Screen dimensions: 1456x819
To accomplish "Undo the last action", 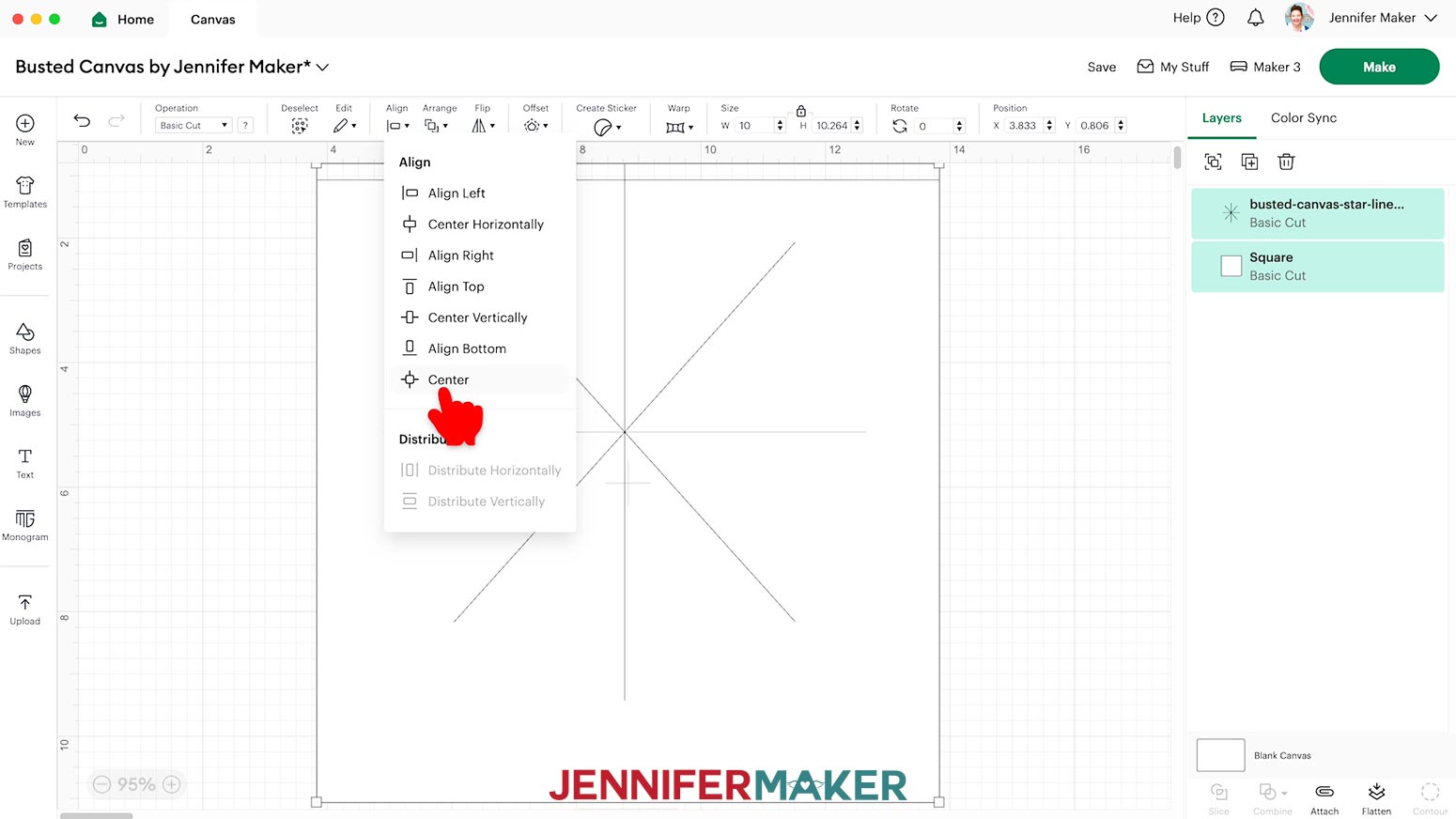I will coord(83,120).
